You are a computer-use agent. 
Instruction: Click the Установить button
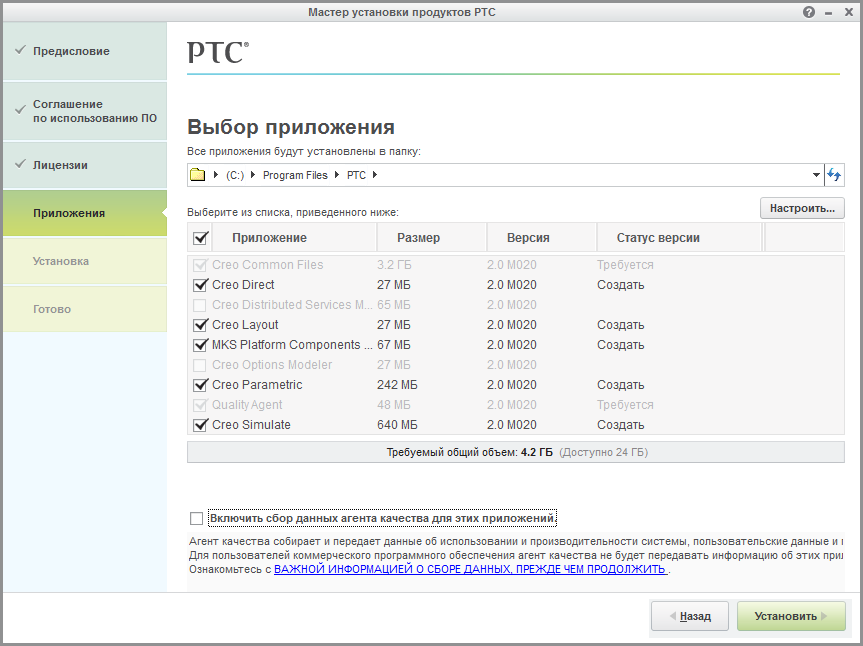(x=791, y=616)
